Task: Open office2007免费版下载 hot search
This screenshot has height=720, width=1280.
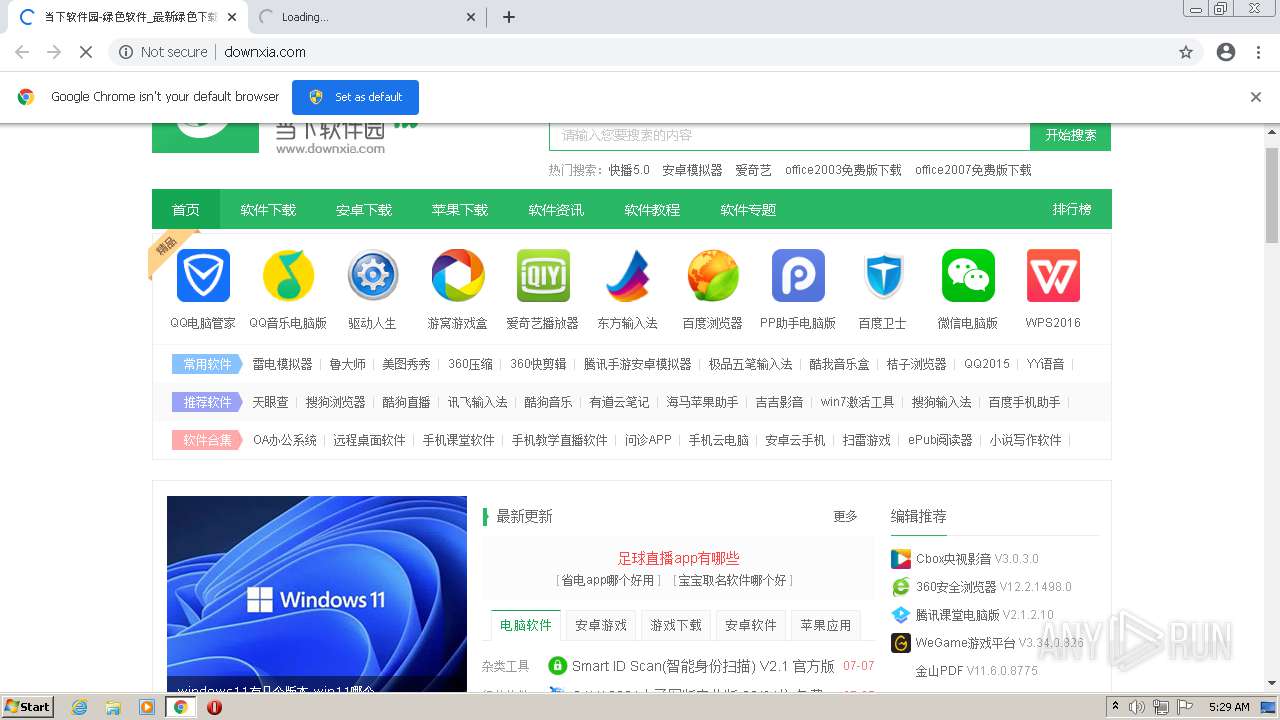Action: pos(973,170)
